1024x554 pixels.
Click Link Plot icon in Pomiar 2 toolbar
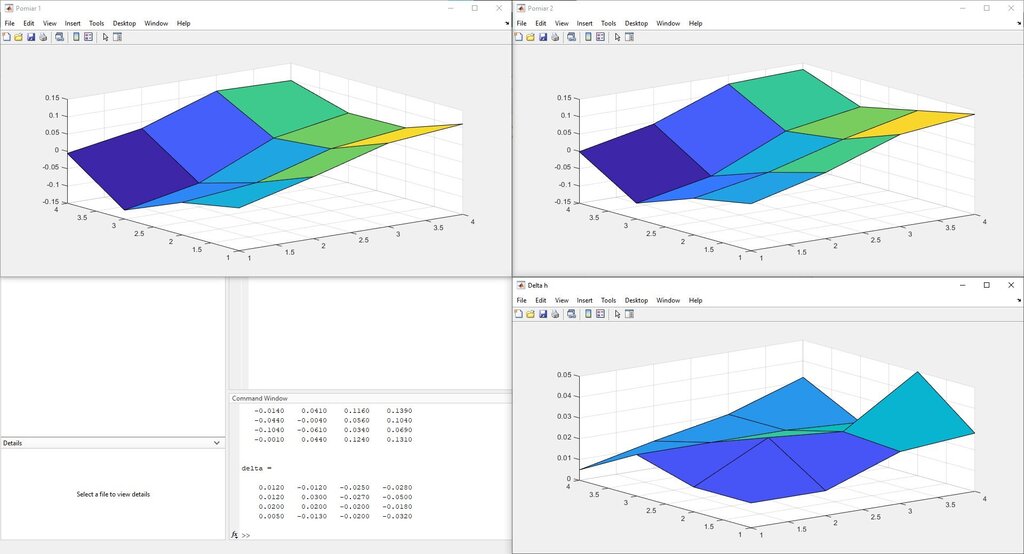coord(571,37)
